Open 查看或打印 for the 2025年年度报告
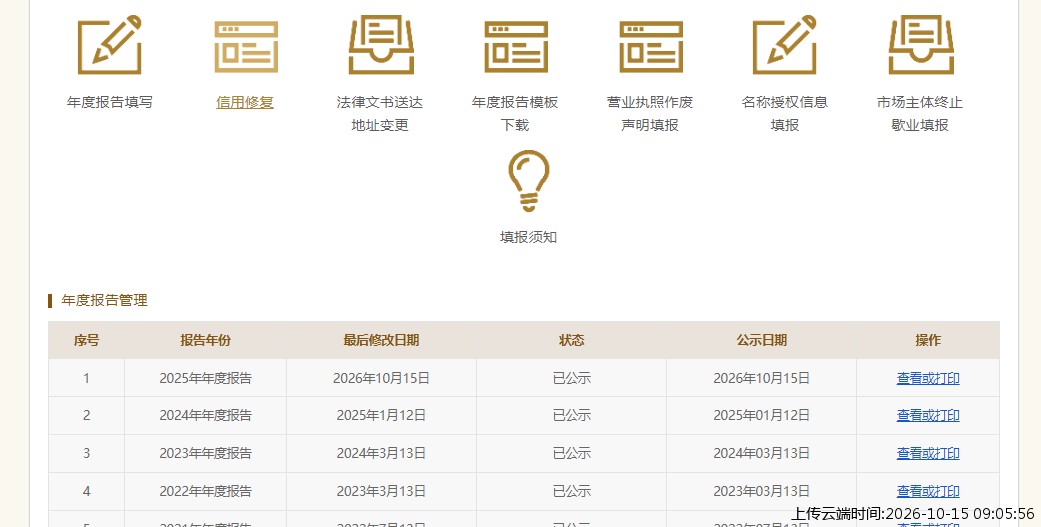 pyautogui.click(x=927, y=378)
